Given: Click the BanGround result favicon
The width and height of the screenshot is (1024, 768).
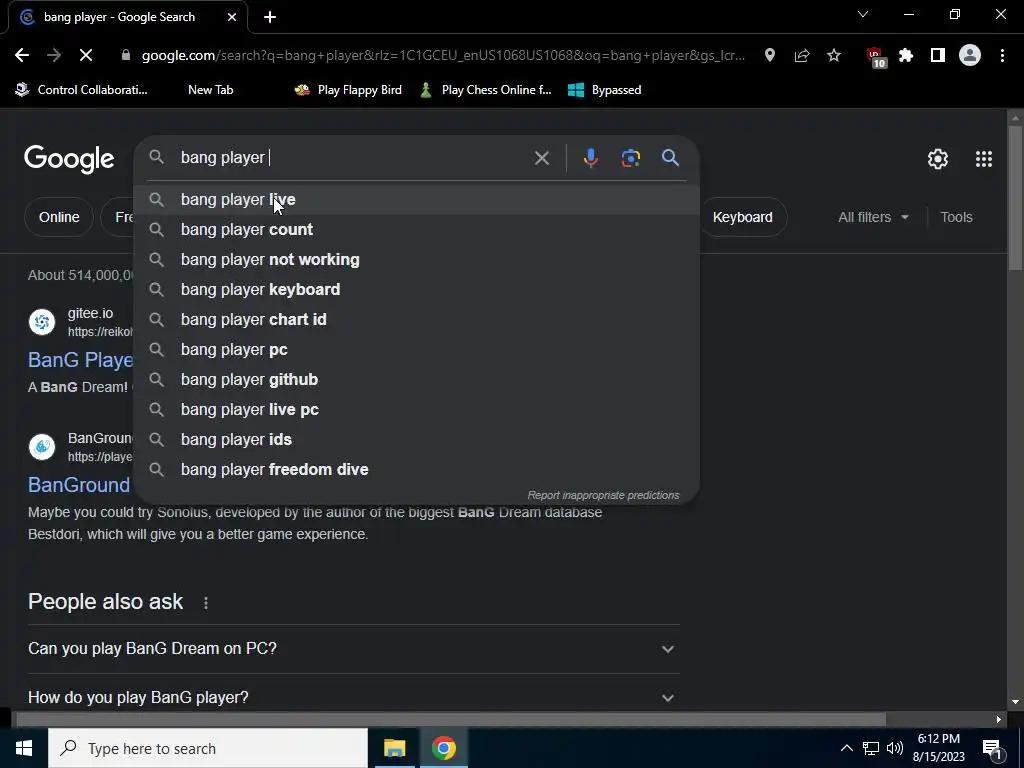Looking at the screenshot, I should click(x=42, y=447).
